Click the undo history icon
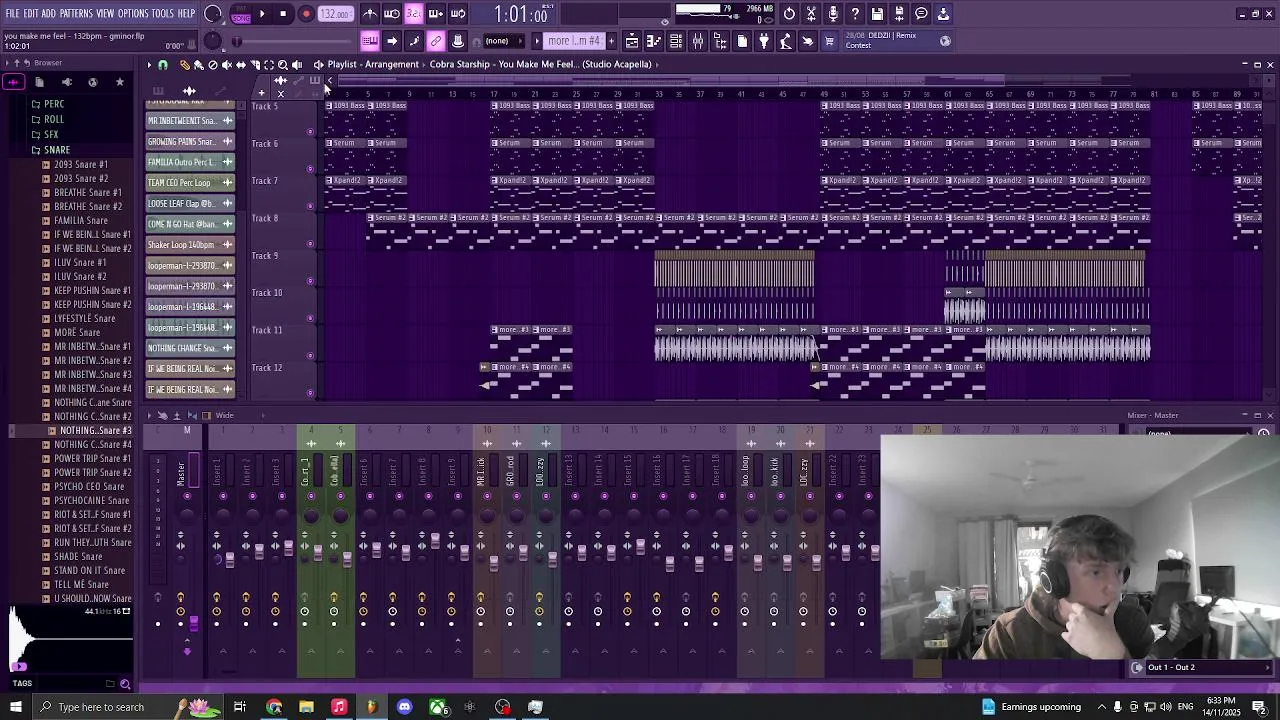 click(x=789, y=14)
